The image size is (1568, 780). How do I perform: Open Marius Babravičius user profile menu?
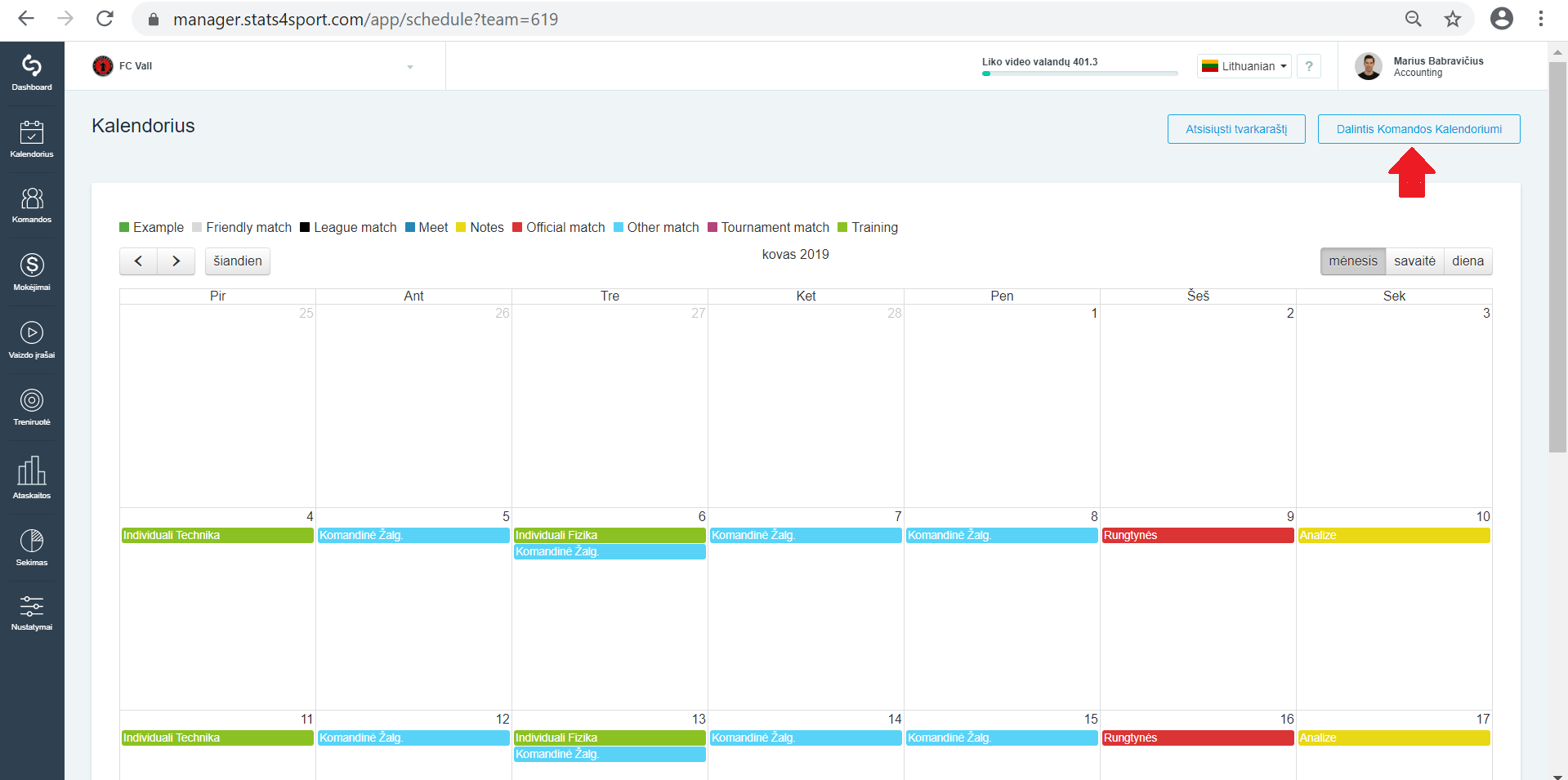tap(1419, 66)
